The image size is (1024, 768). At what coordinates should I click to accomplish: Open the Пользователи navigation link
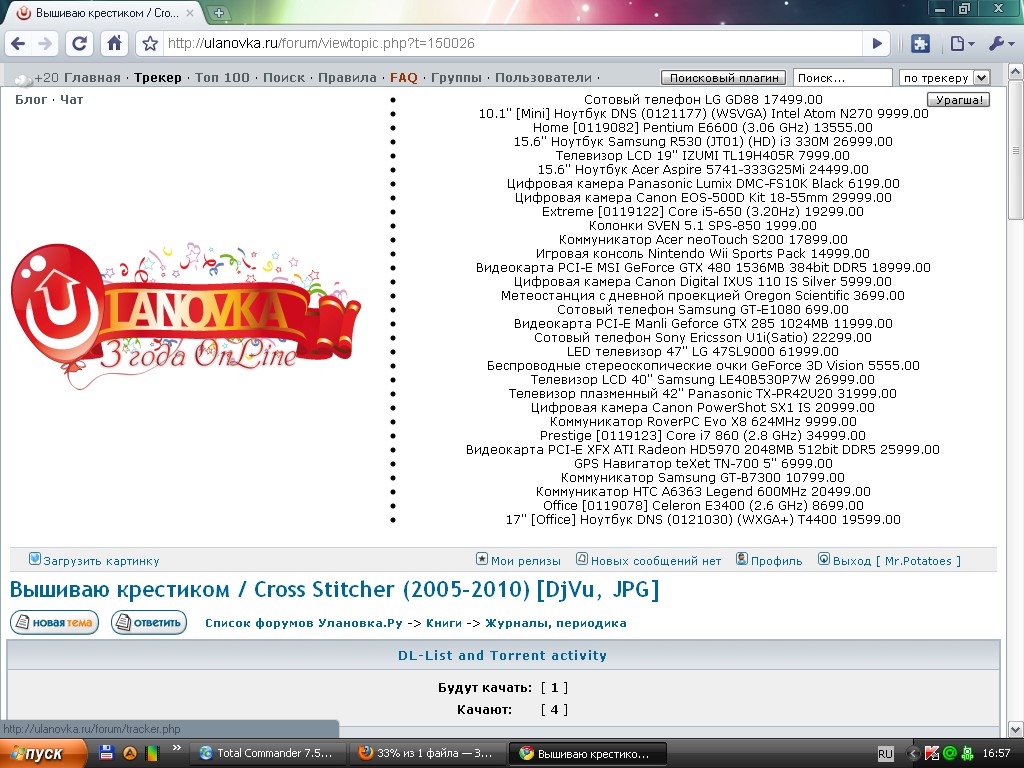coord(543,78)
